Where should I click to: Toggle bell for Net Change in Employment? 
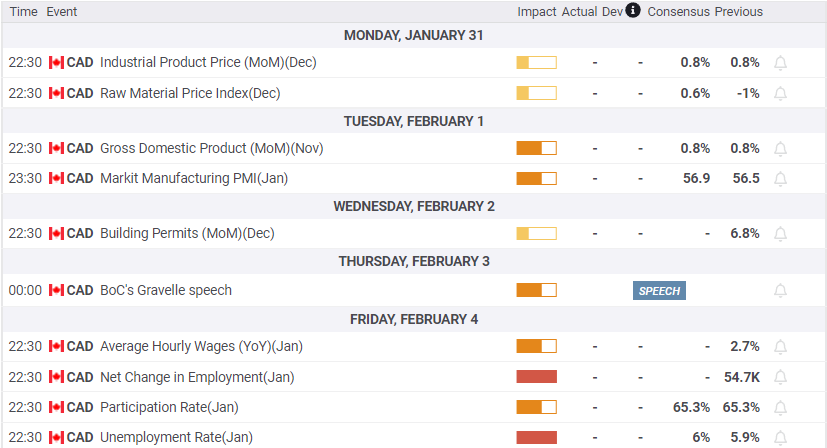(780, 377)
